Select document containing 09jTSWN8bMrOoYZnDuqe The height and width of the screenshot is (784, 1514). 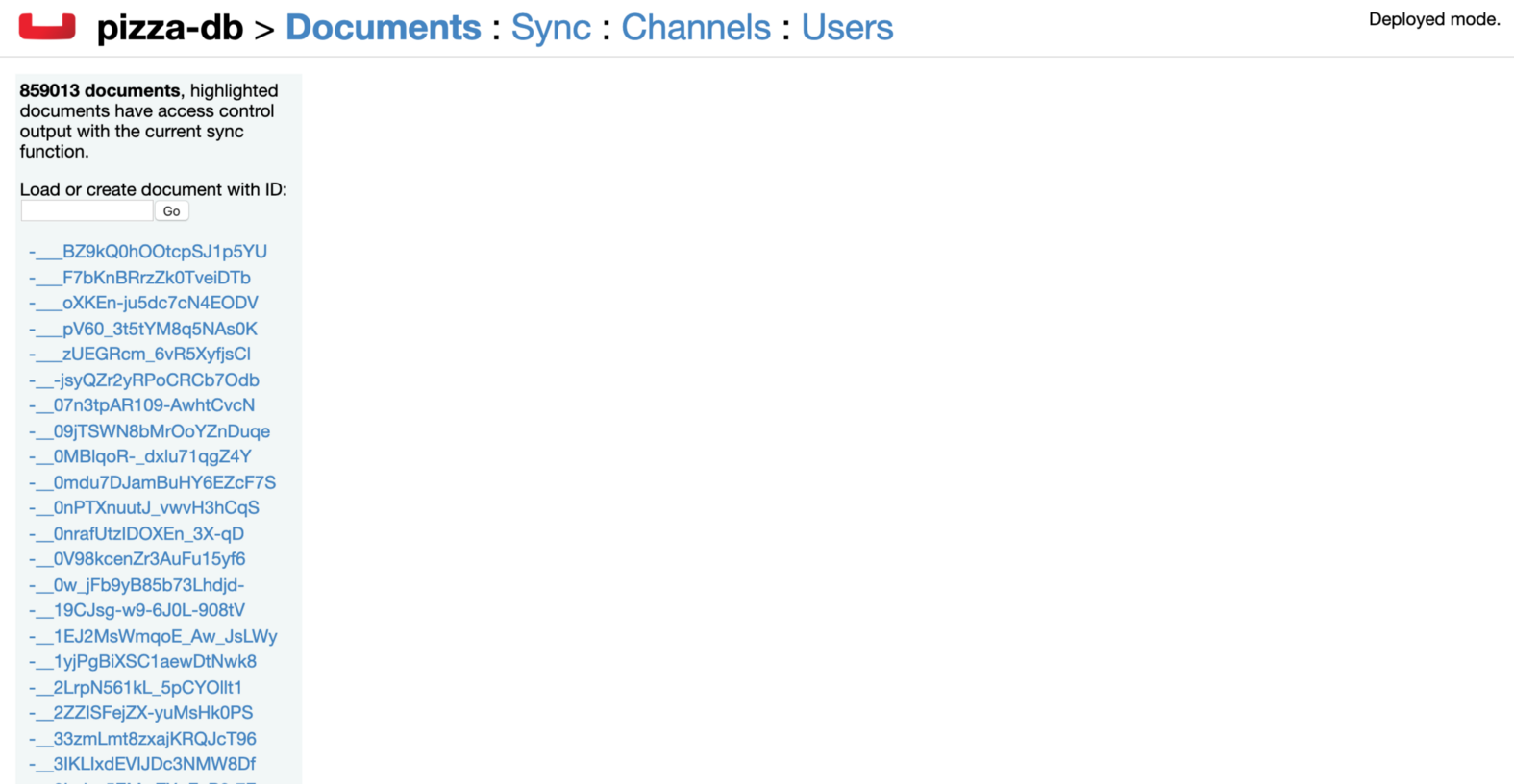coord(149,431)
